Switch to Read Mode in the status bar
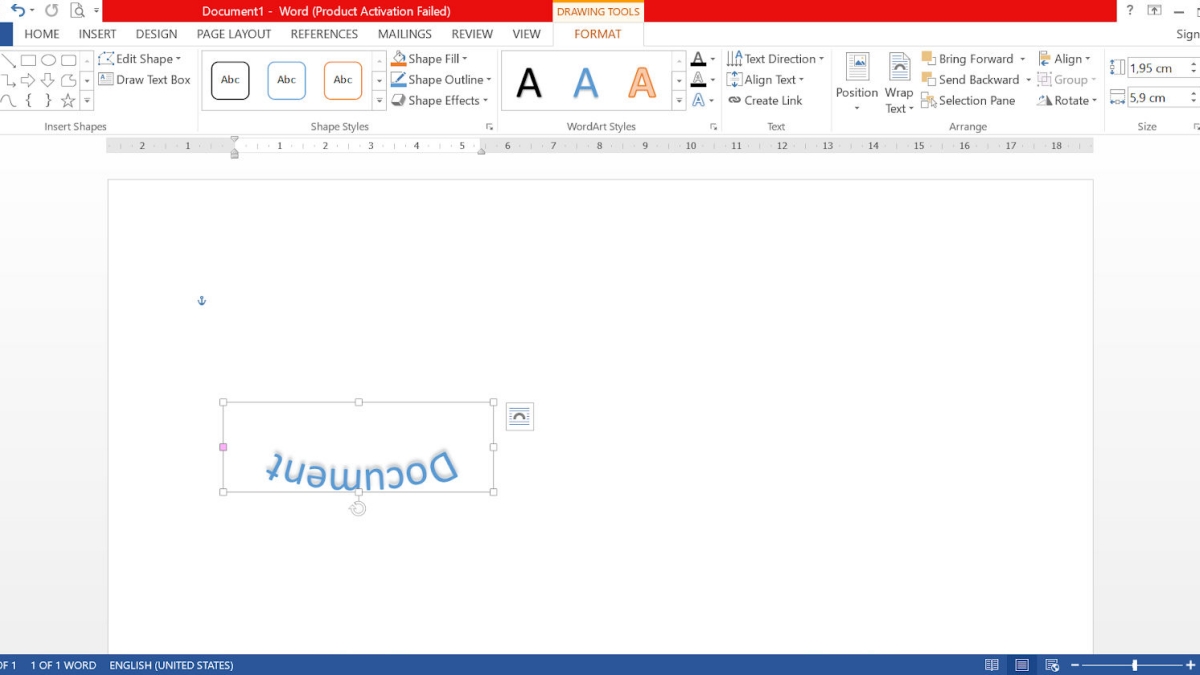 pyautogui.click(x=992, y=665)
